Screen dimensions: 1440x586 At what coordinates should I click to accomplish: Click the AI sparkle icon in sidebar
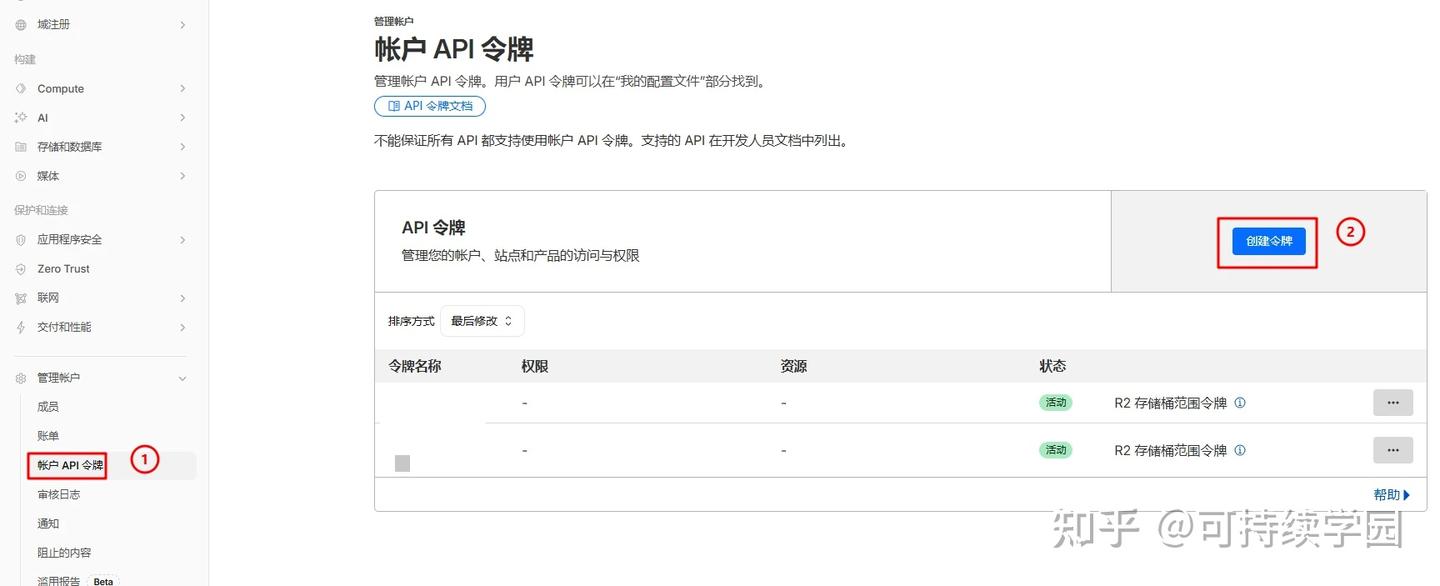[21, 118]
